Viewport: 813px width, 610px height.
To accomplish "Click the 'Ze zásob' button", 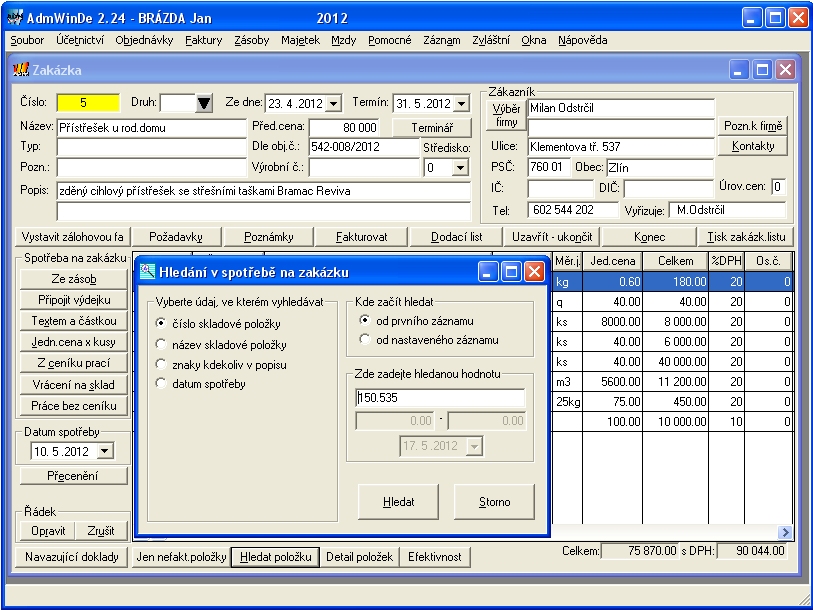I will tap(74, 279).
